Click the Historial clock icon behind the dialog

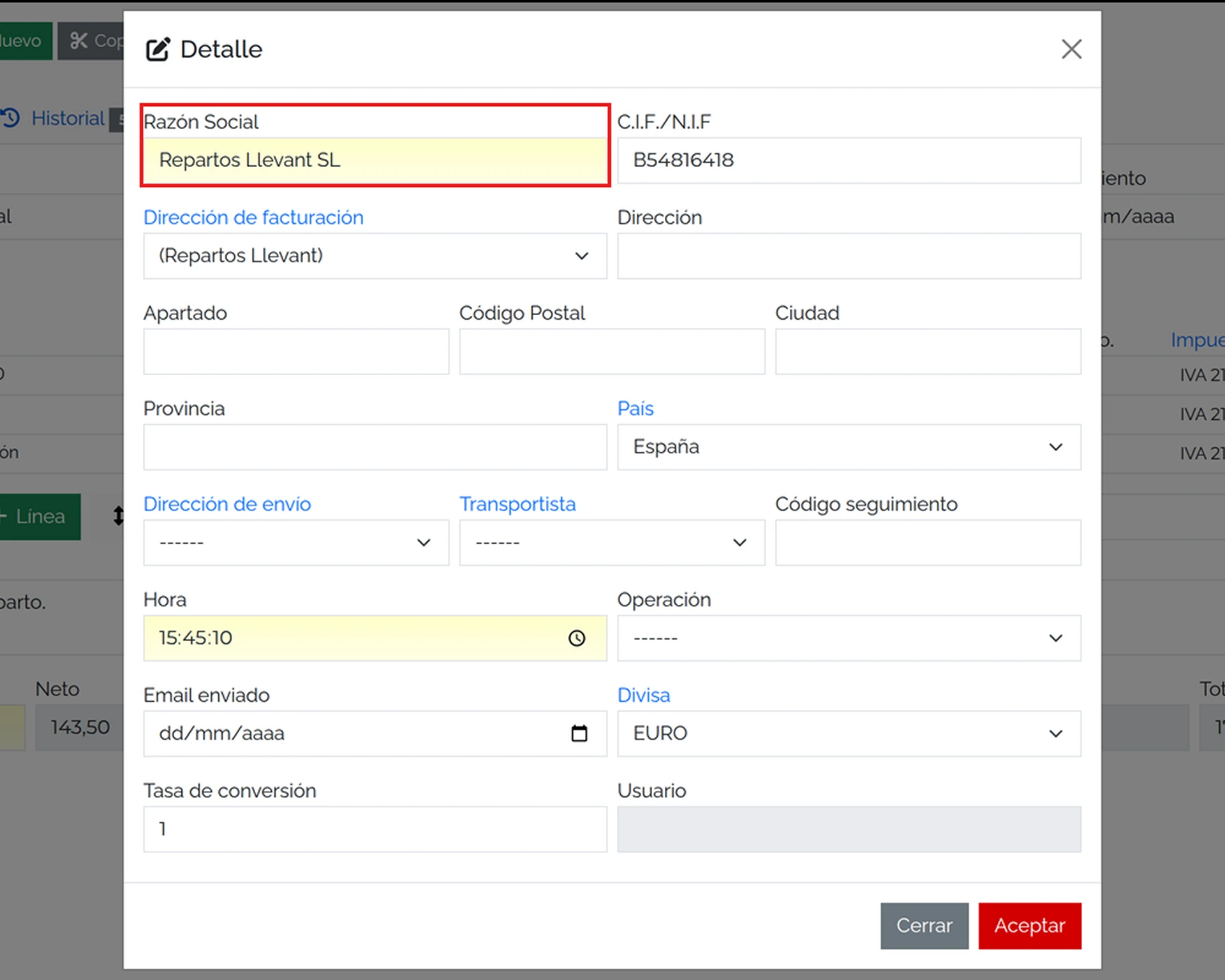[11, 118]
